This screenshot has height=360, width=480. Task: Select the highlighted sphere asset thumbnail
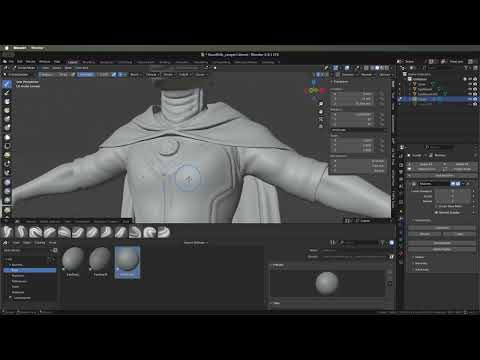[x=127, y=262]
